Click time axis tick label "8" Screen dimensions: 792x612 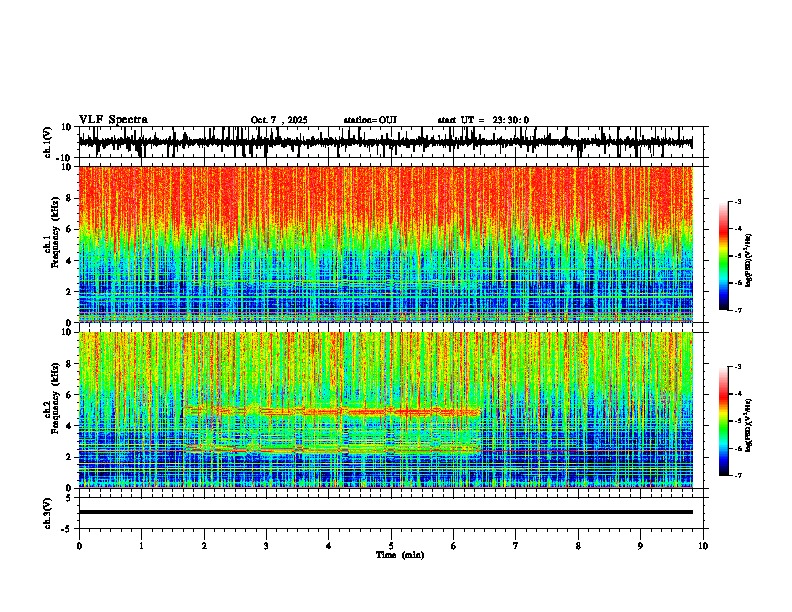tap(578, 546)
